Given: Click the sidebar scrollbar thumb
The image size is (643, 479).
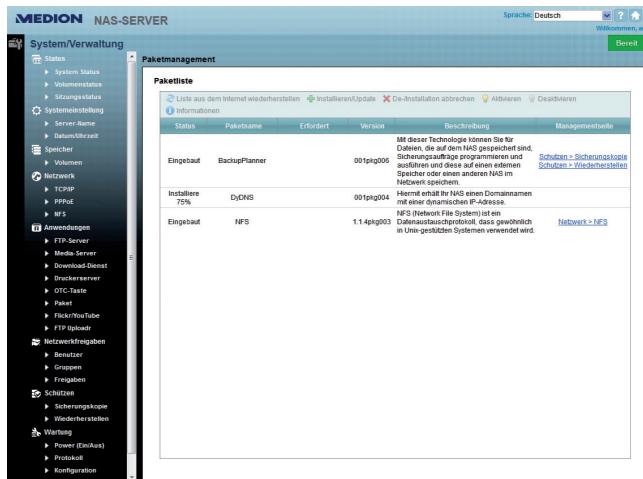Looking at the screenshot, I should (132, 258).
